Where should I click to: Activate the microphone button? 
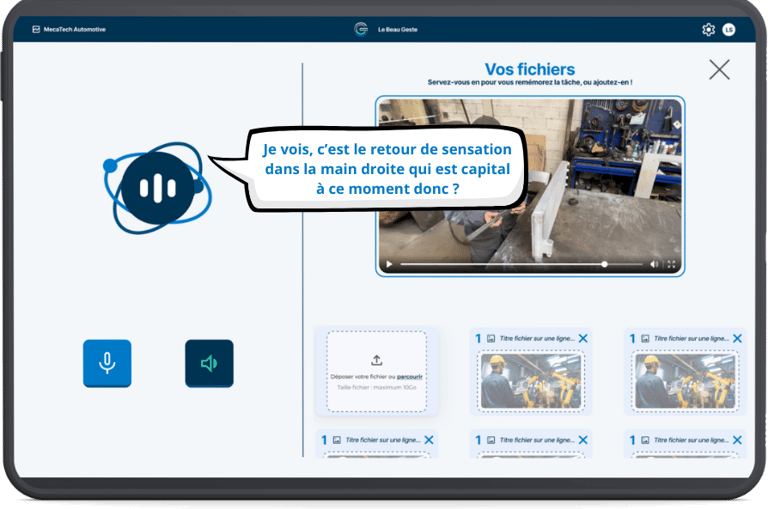107,363
